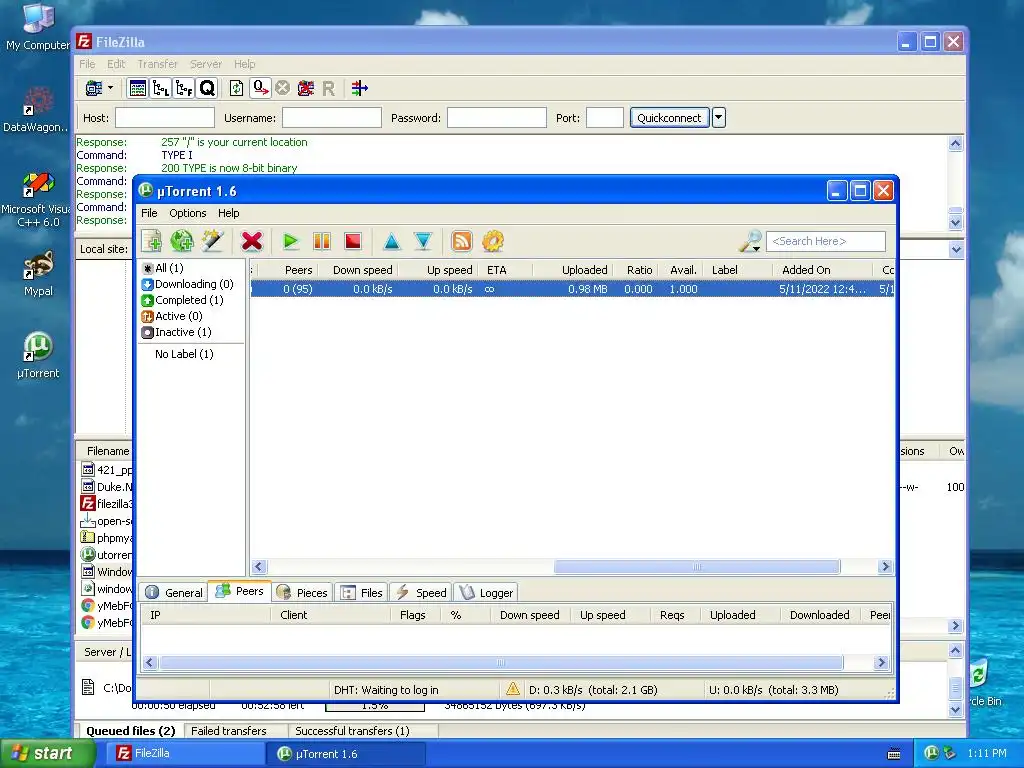Click the torrent list scroll left arrow
The height and width of the screenshot is (768, 1024).
[259, 567]
